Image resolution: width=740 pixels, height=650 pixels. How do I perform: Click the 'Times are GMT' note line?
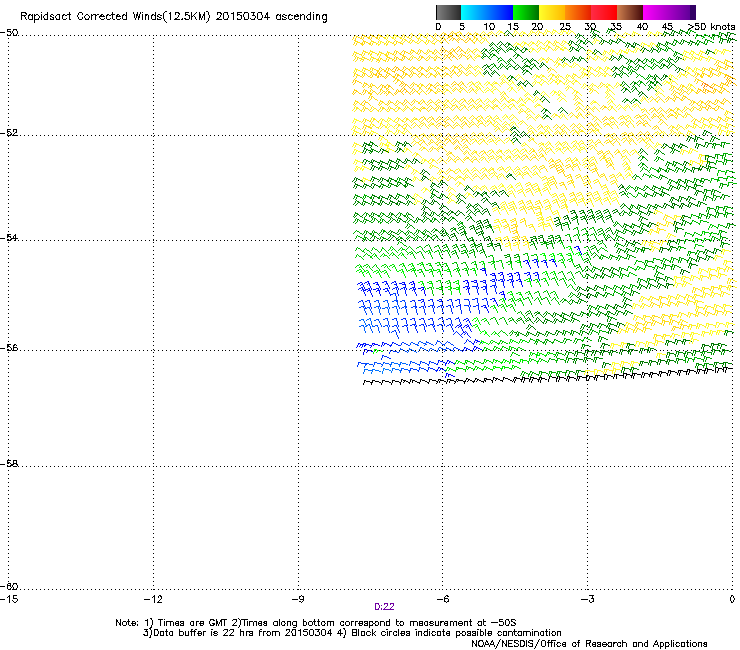click(316, 623)
